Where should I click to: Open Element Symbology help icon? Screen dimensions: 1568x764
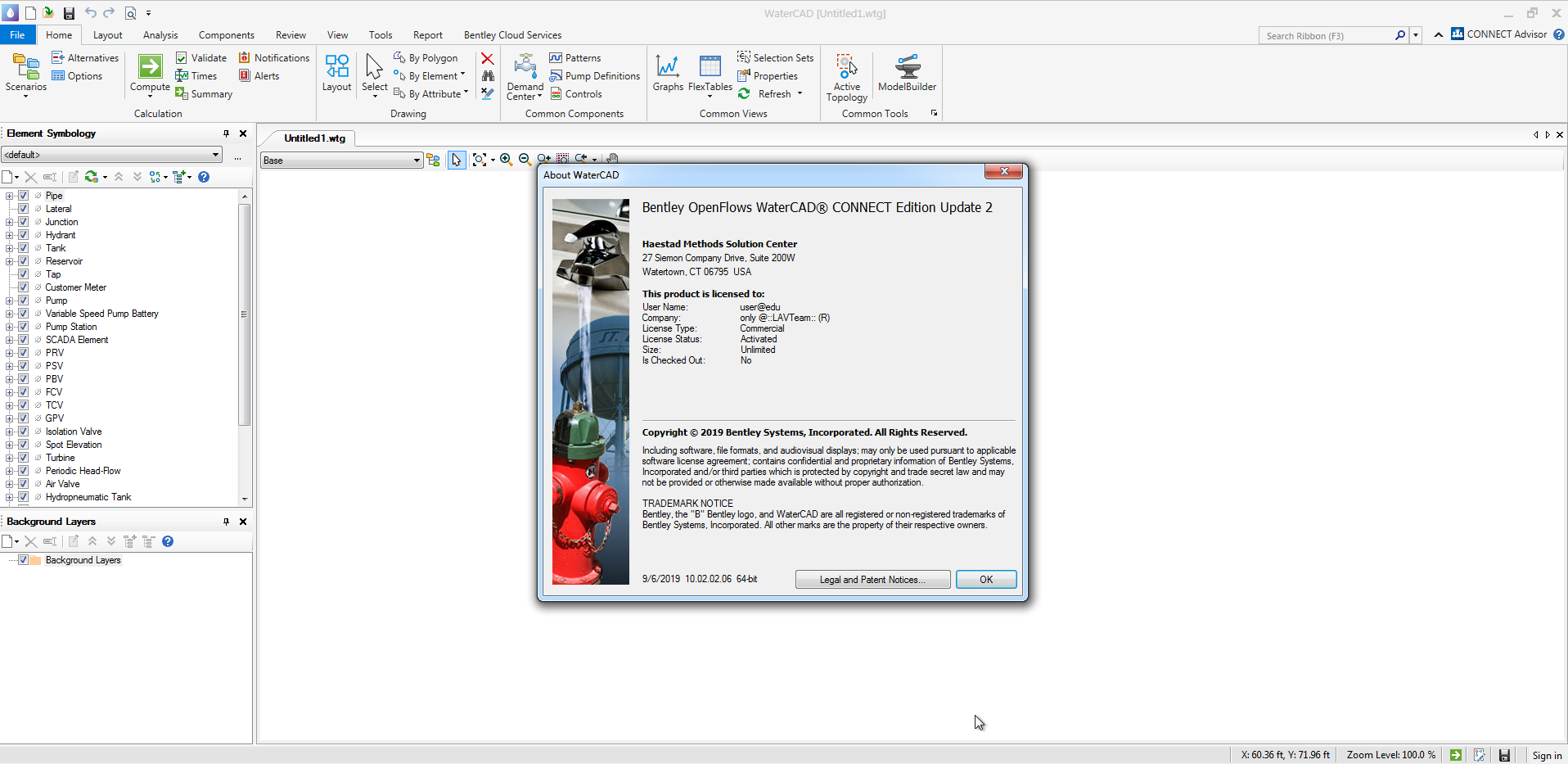204,177
